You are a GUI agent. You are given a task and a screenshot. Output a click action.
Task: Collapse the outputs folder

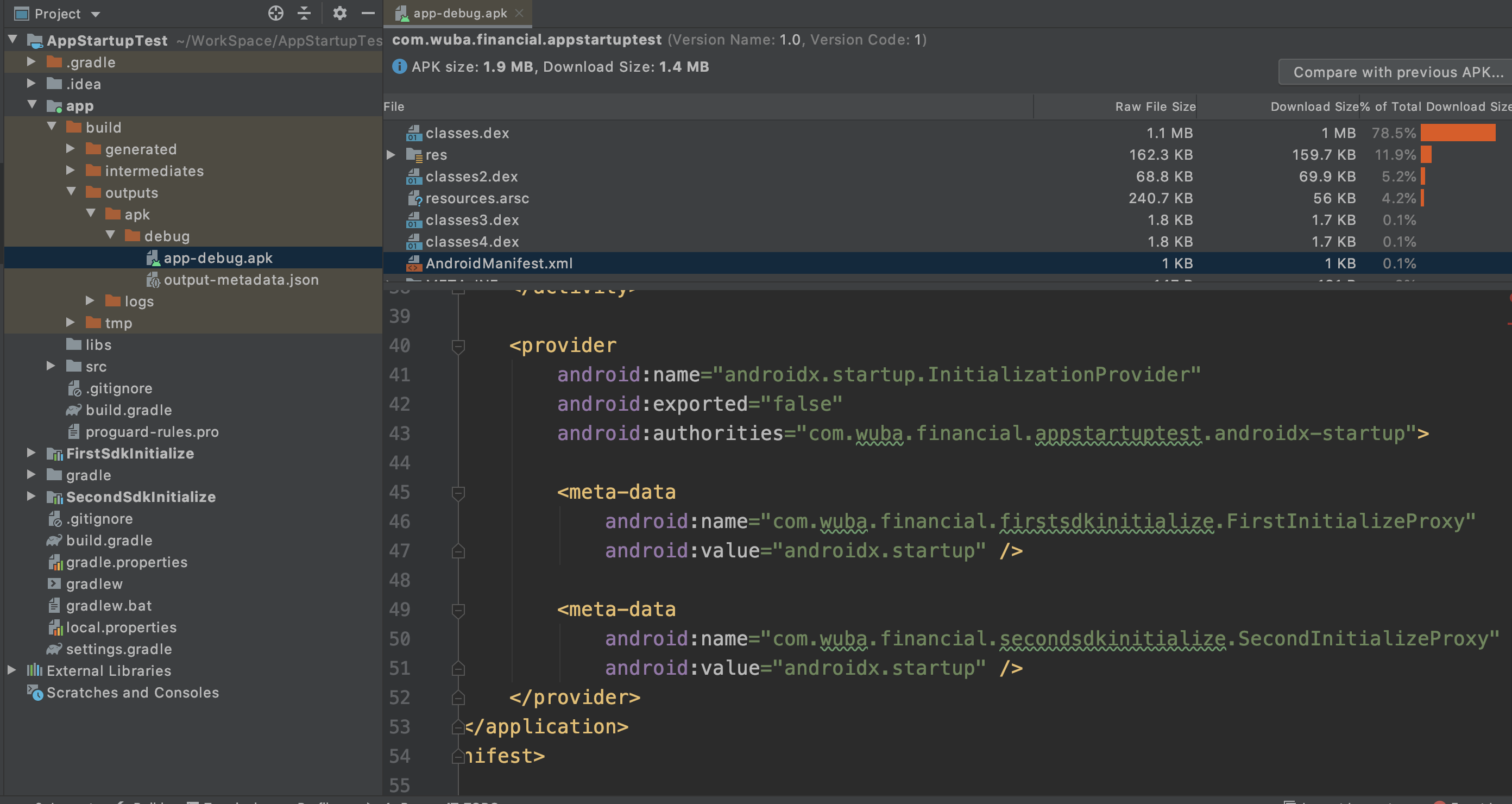coord(71,192)
